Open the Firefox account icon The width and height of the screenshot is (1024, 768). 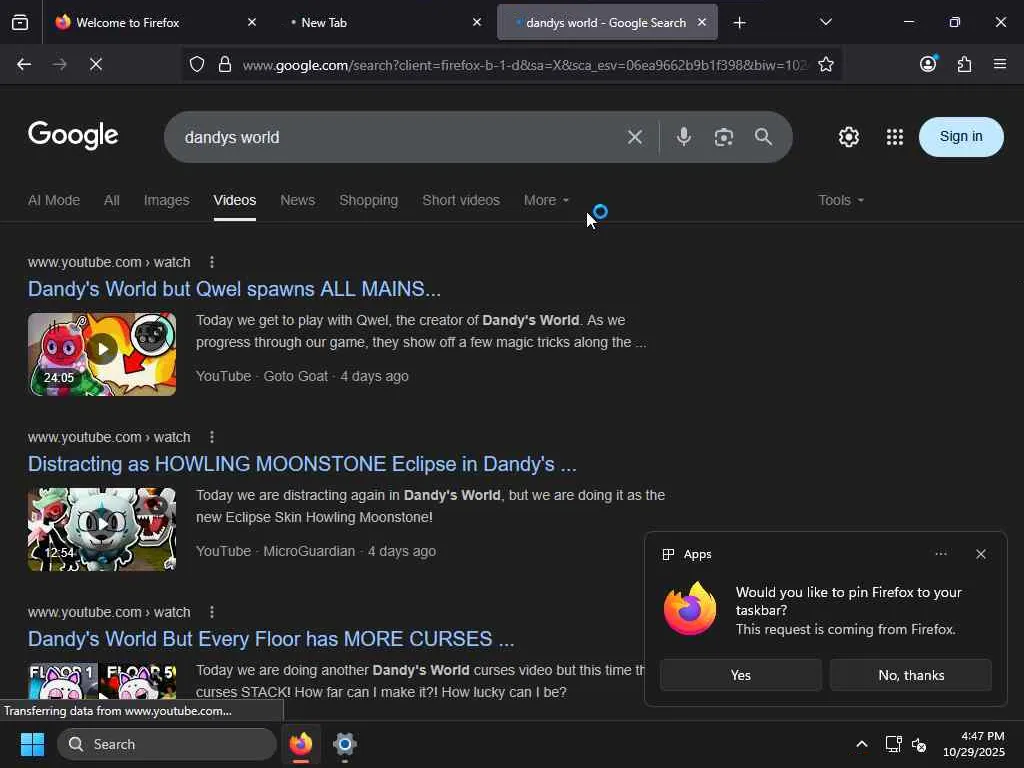pos(928,63)
